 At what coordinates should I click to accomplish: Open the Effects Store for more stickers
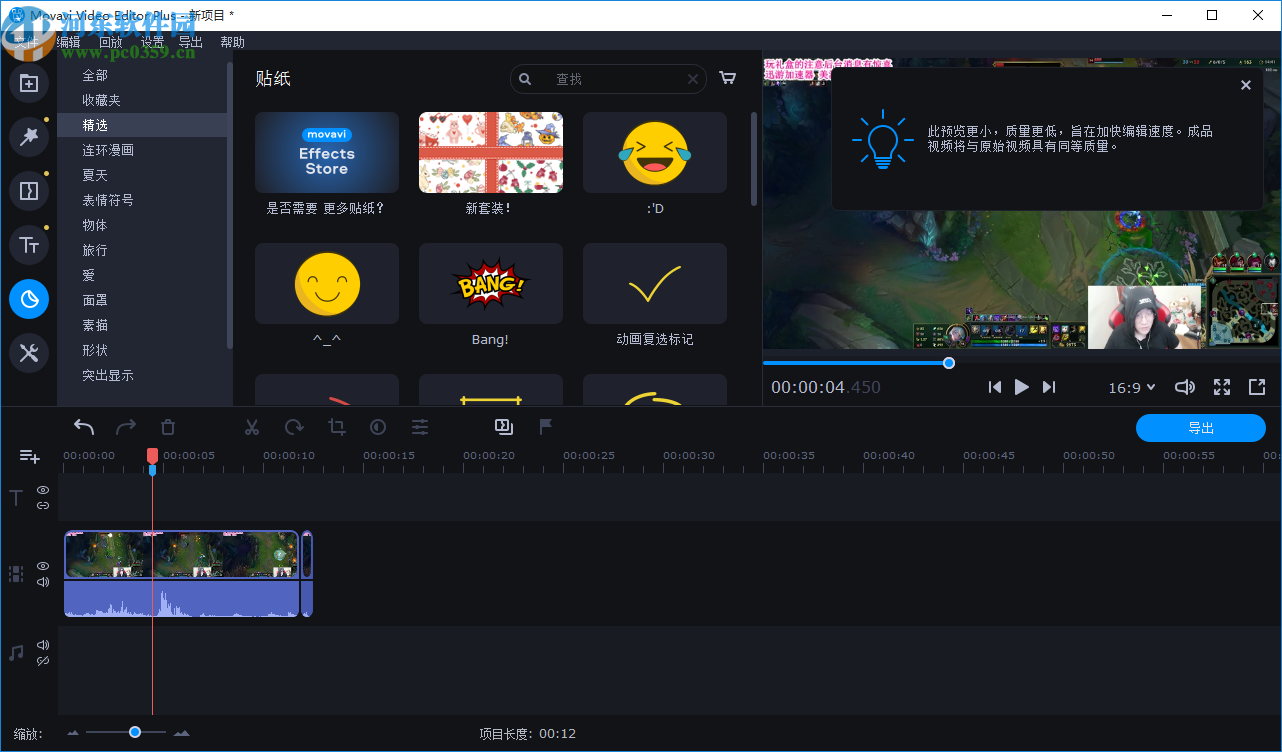(326, 152)
